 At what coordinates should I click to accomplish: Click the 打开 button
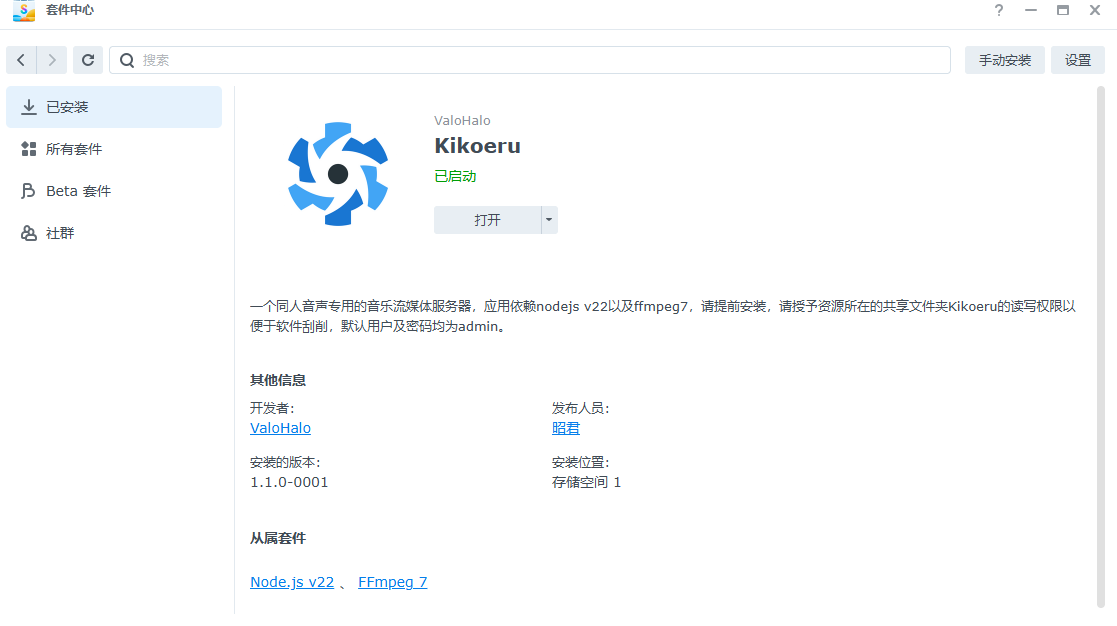487,220
